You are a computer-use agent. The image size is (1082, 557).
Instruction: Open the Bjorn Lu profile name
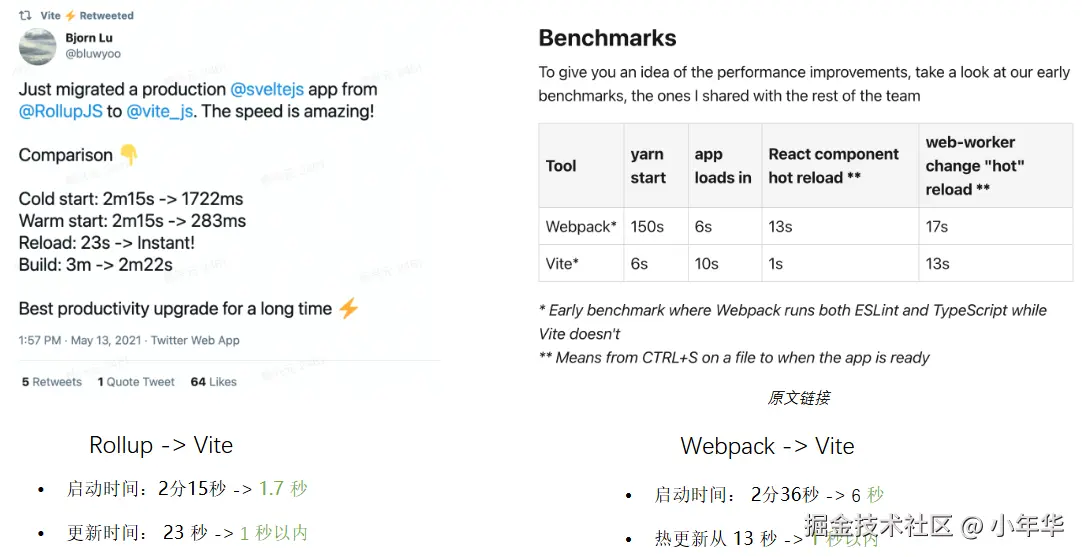pyautogui.click(x=90, y=38)
